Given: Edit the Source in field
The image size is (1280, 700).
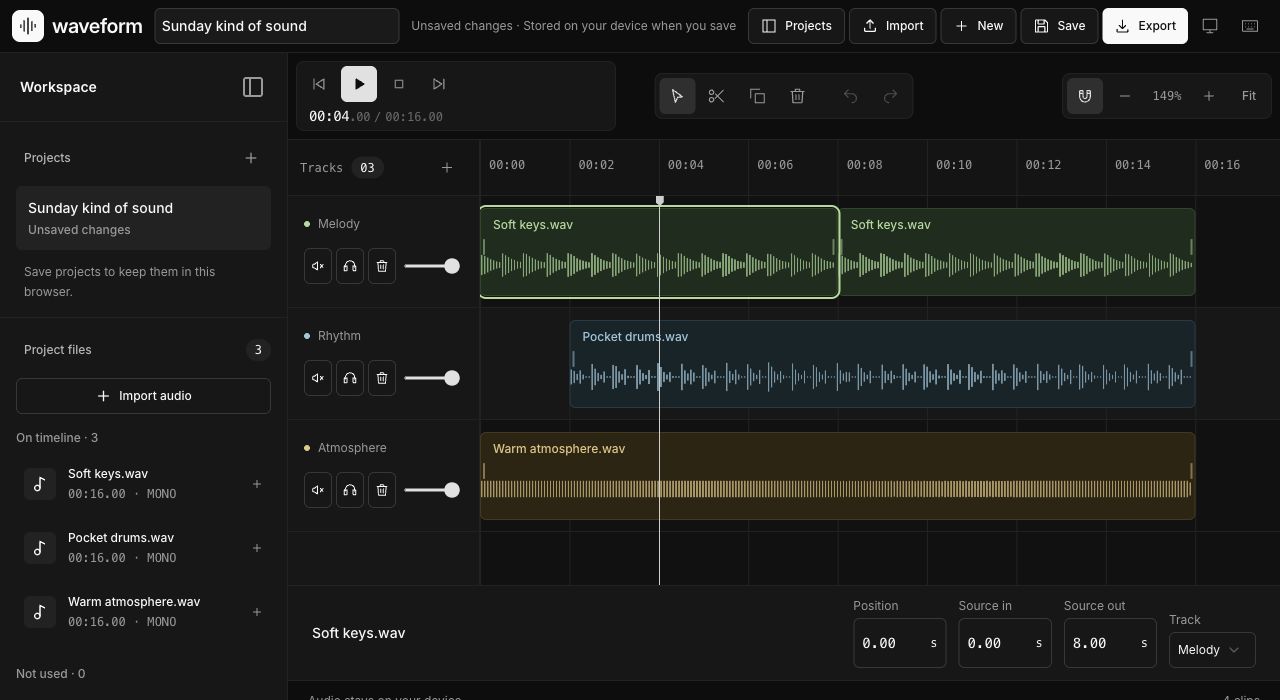Looking at the screenshot, I should coord(1004,643).
